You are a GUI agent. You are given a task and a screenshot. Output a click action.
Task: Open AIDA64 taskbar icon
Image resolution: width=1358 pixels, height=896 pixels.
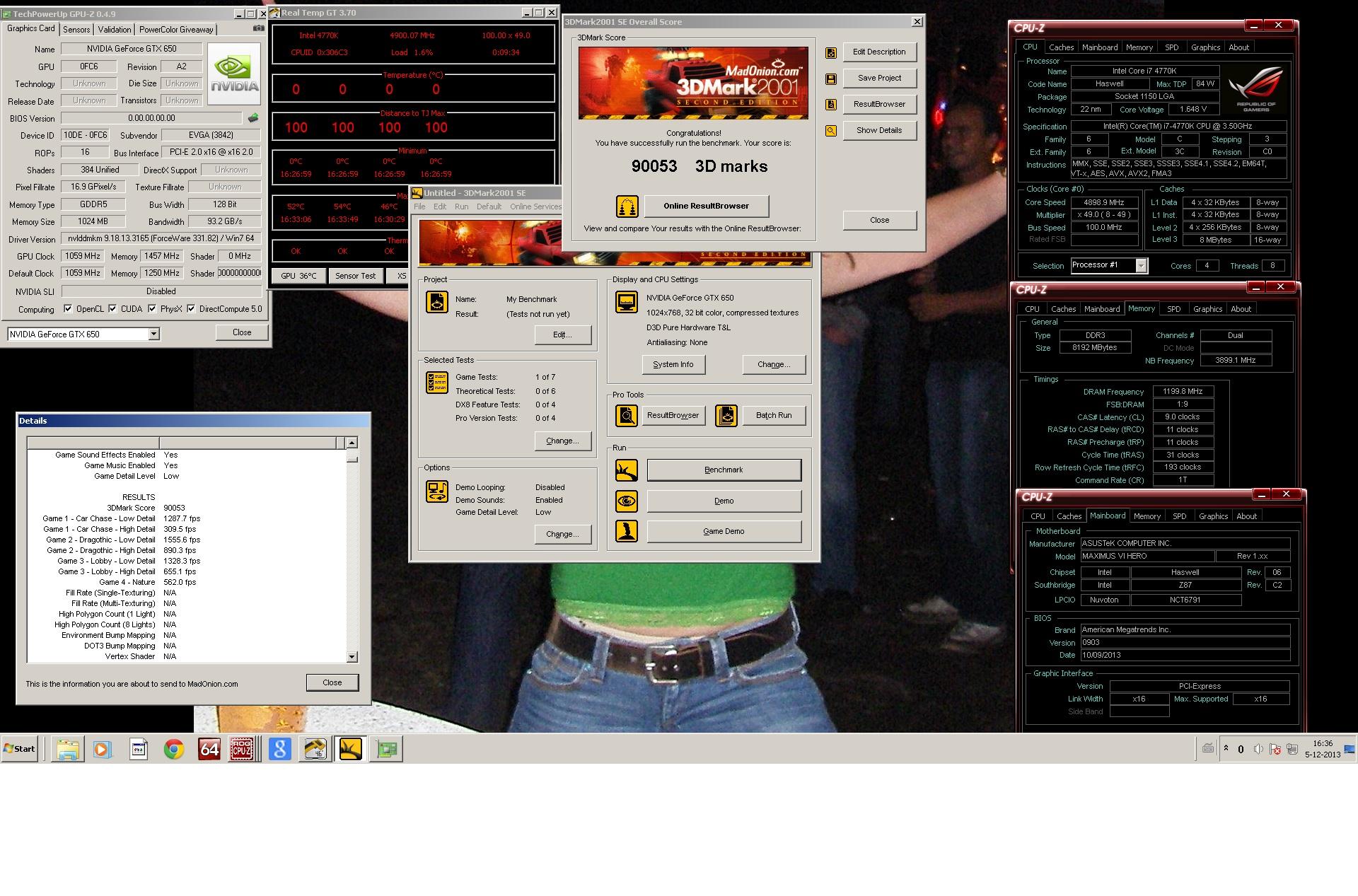tap(209, 749)
